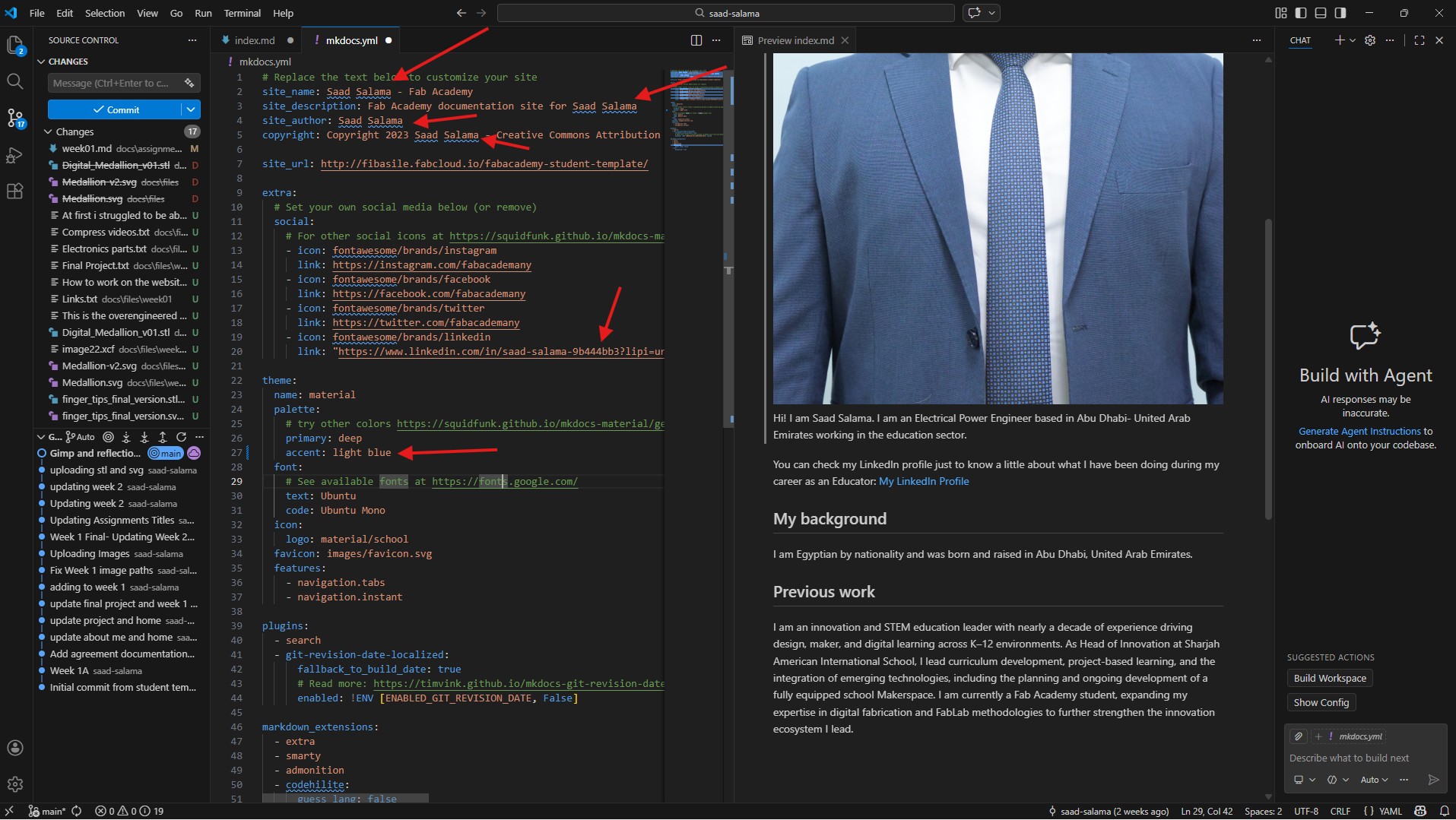Click the saad-salama command center search box
This screenshot has width=1456, height=820.
726,13
